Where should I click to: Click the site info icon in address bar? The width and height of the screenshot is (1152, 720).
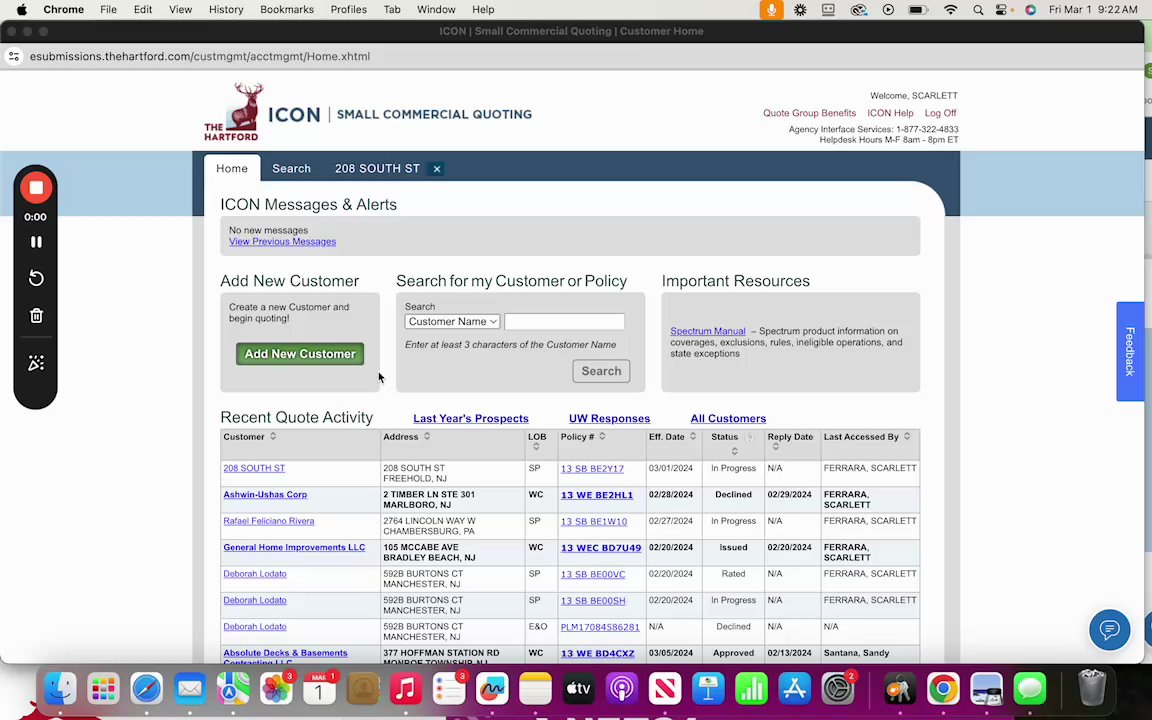(x=14, y=56)
